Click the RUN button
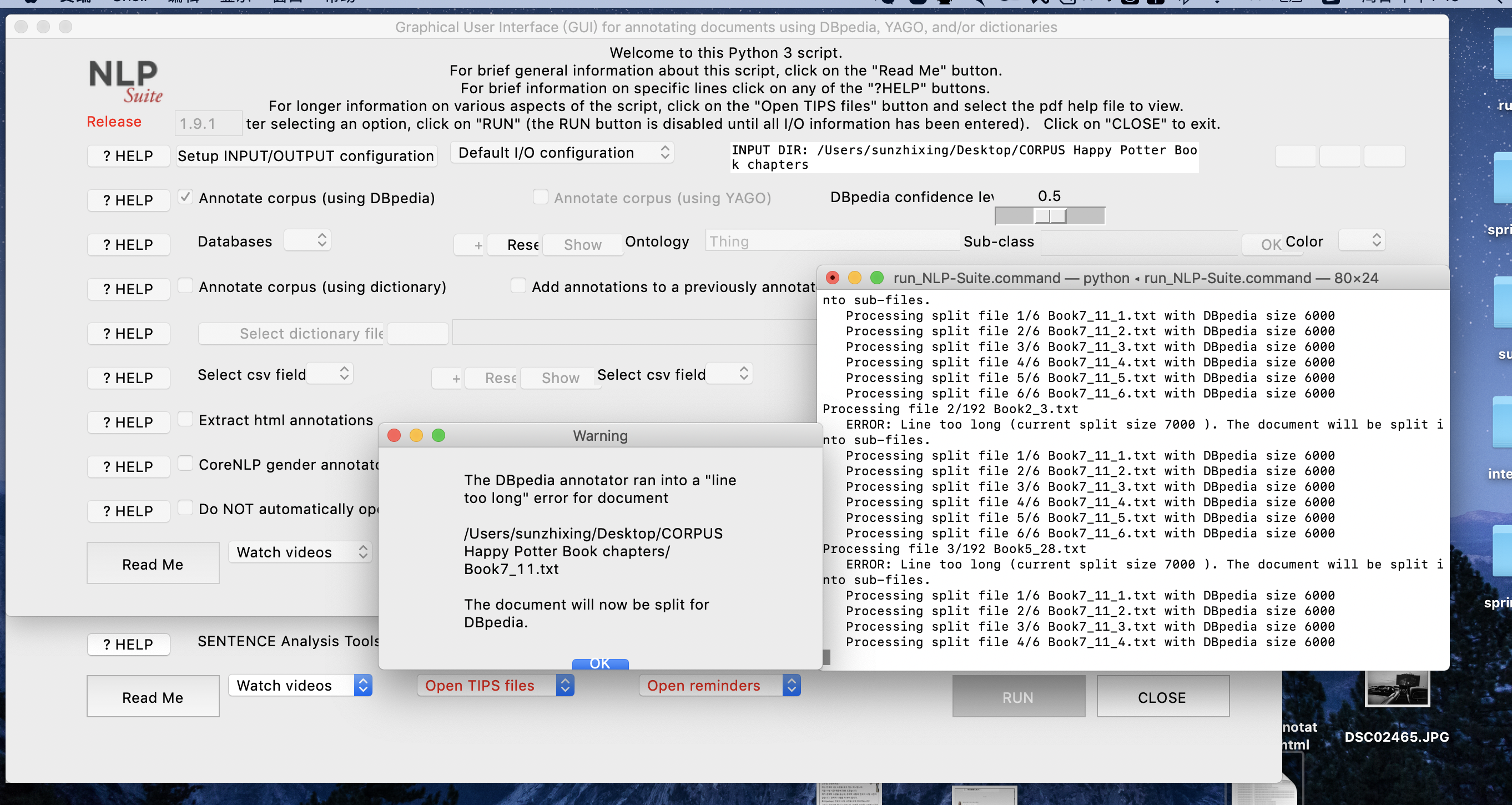 click(x=1019, y=697)
